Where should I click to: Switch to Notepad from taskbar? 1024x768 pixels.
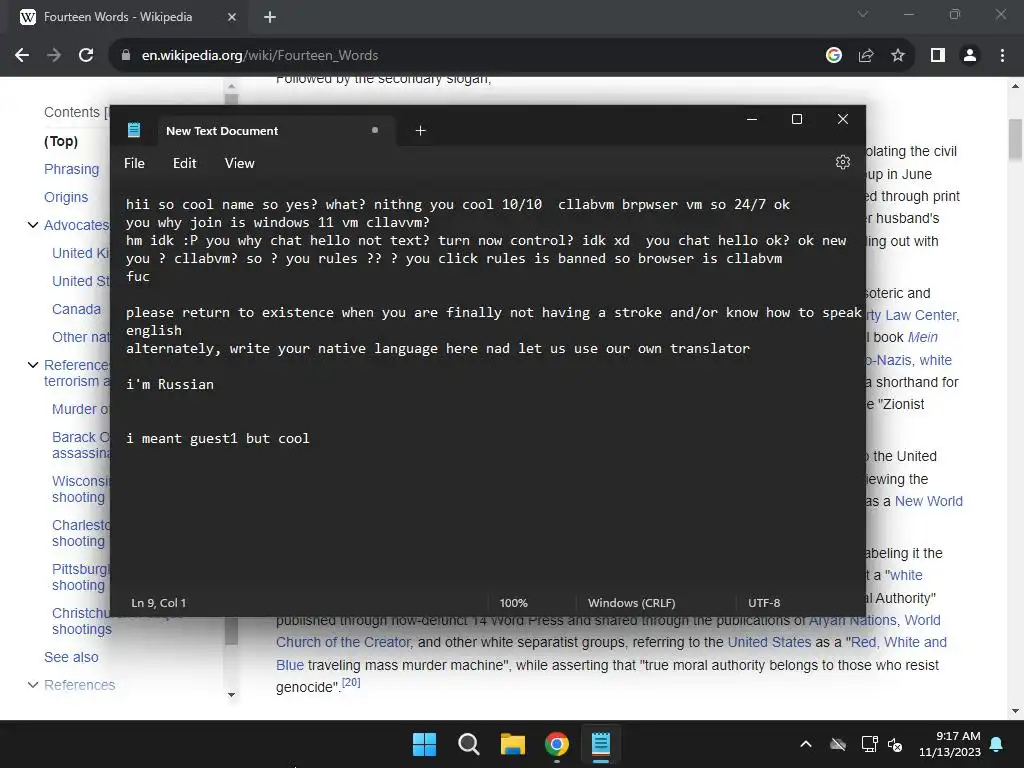click(x=601, y=744)
